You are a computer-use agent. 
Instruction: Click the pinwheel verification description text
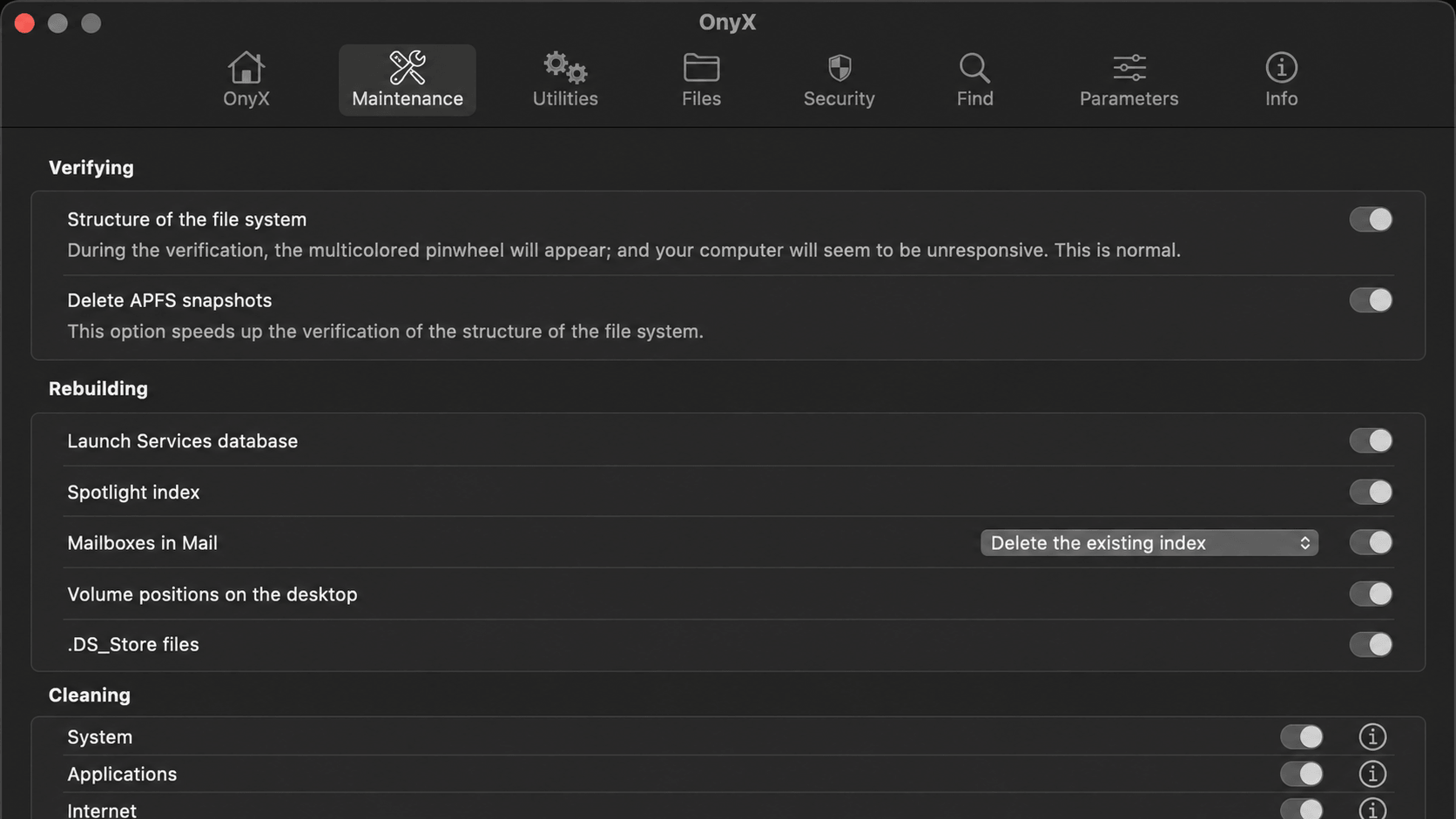pyautogui.click(x=624, y=250)
